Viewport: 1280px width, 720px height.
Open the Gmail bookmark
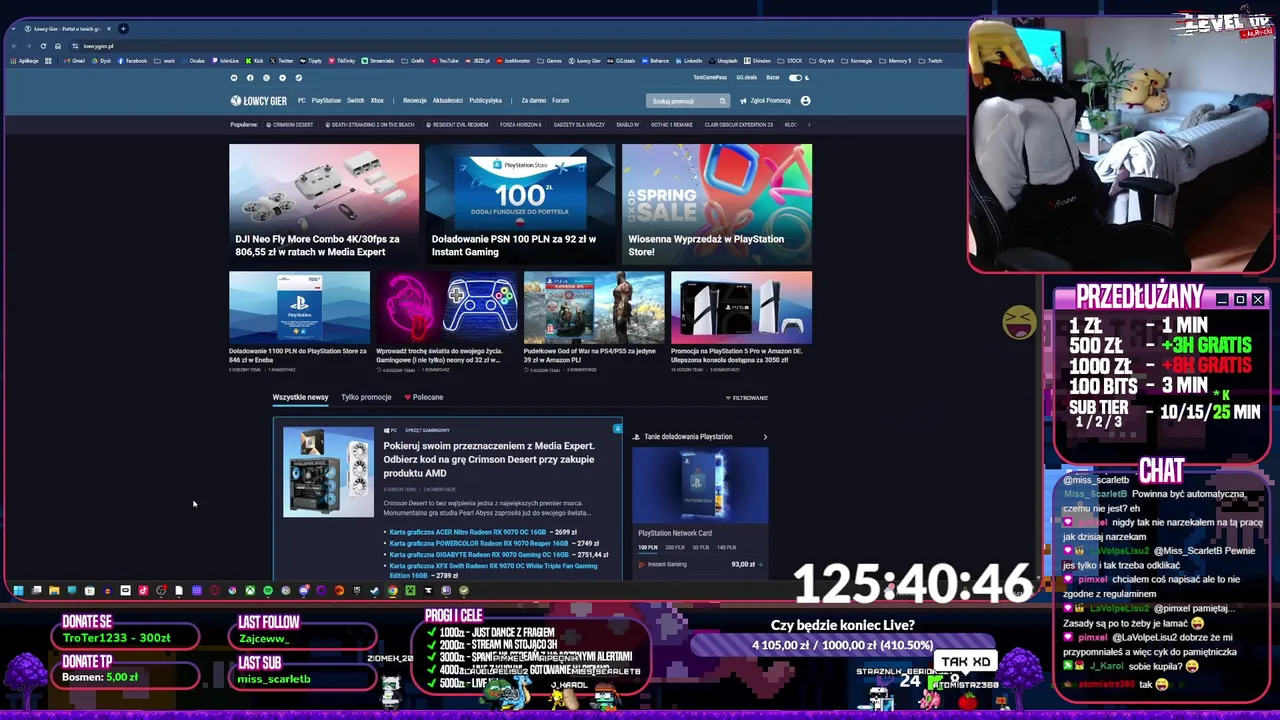[75, 61]
